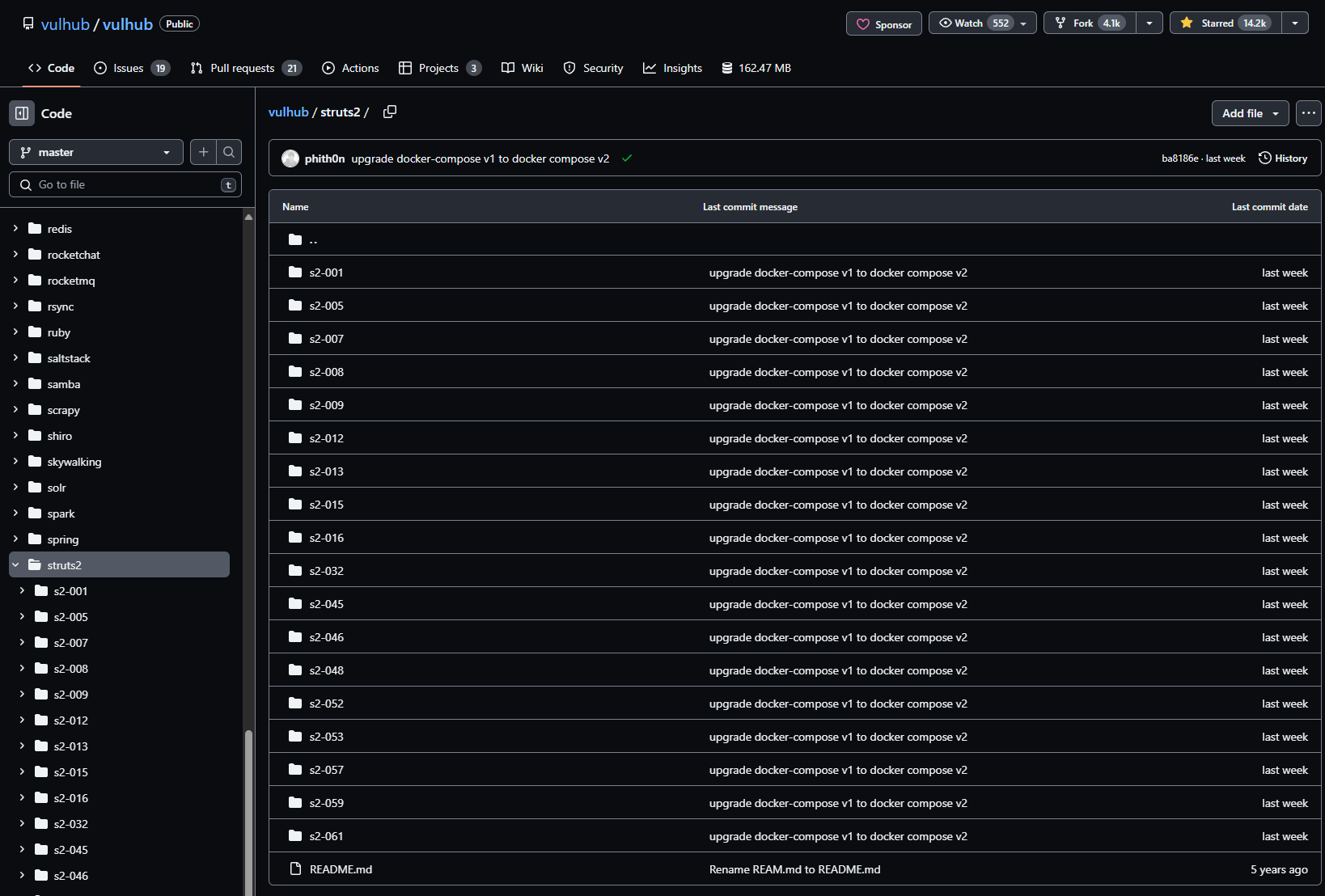This screenshot has height=896, width=1325.
Task: Click vulhub breadcrumb link
Action: click(x=289, y=112)
